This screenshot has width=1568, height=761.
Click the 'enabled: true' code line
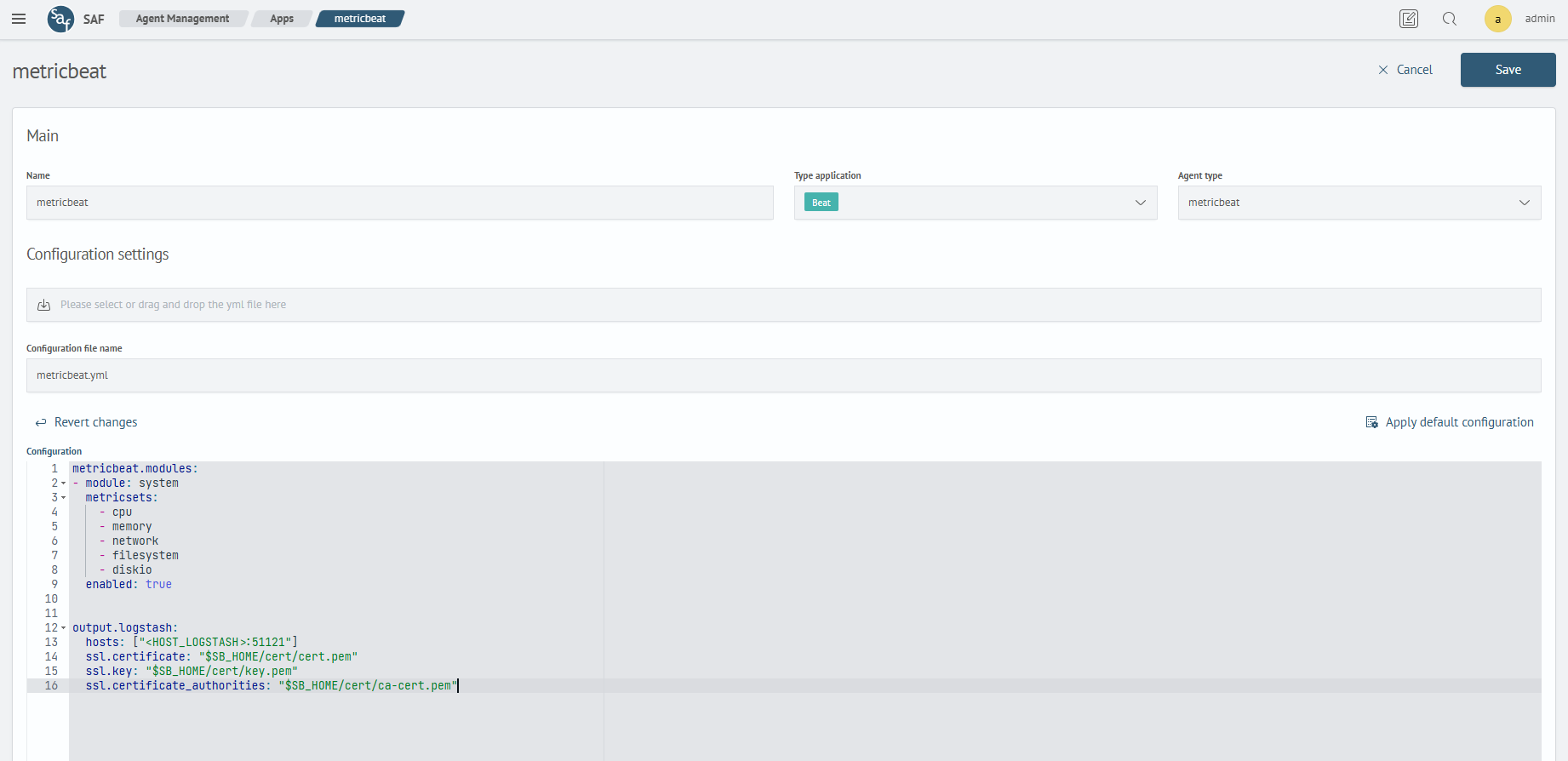click(129, 585)
